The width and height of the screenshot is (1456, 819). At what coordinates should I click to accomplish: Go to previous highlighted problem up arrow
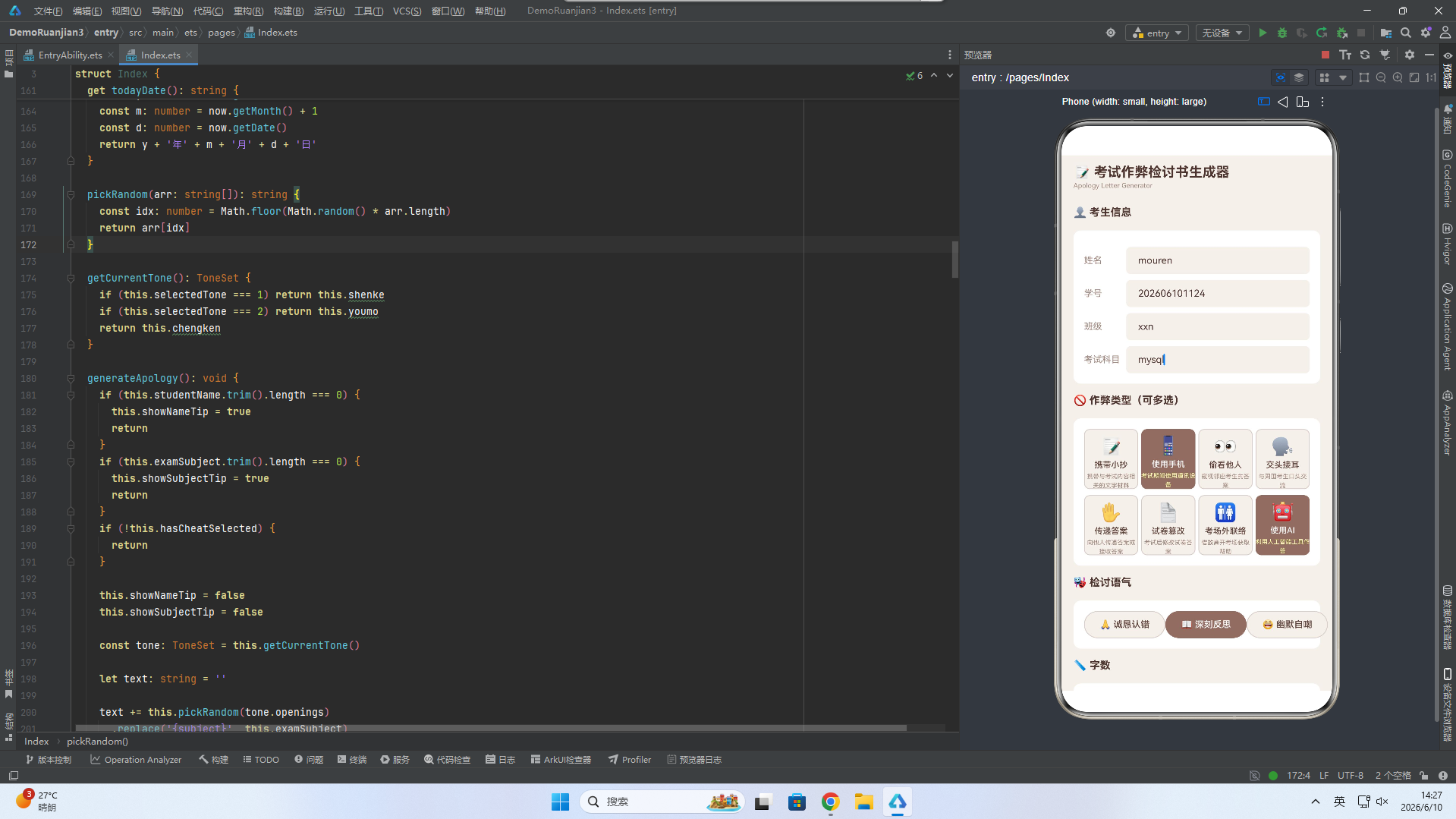(x=934, y=75)
